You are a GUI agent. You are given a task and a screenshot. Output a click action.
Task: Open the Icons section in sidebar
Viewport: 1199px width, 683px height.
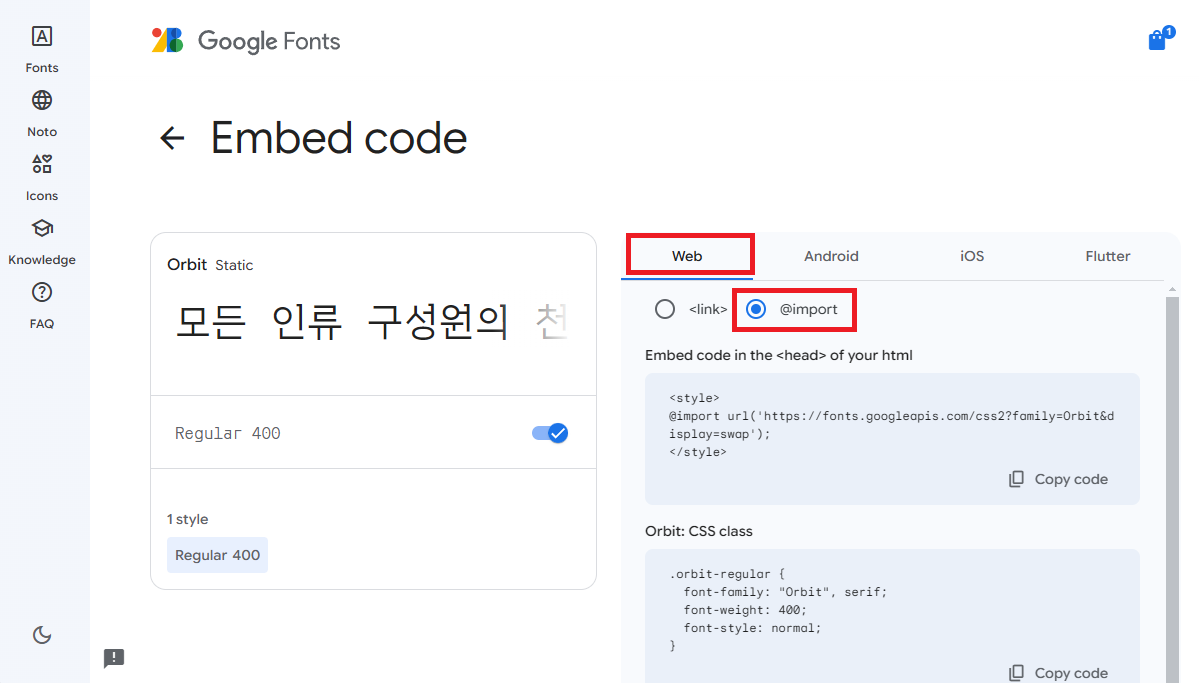tap(41, 178)
